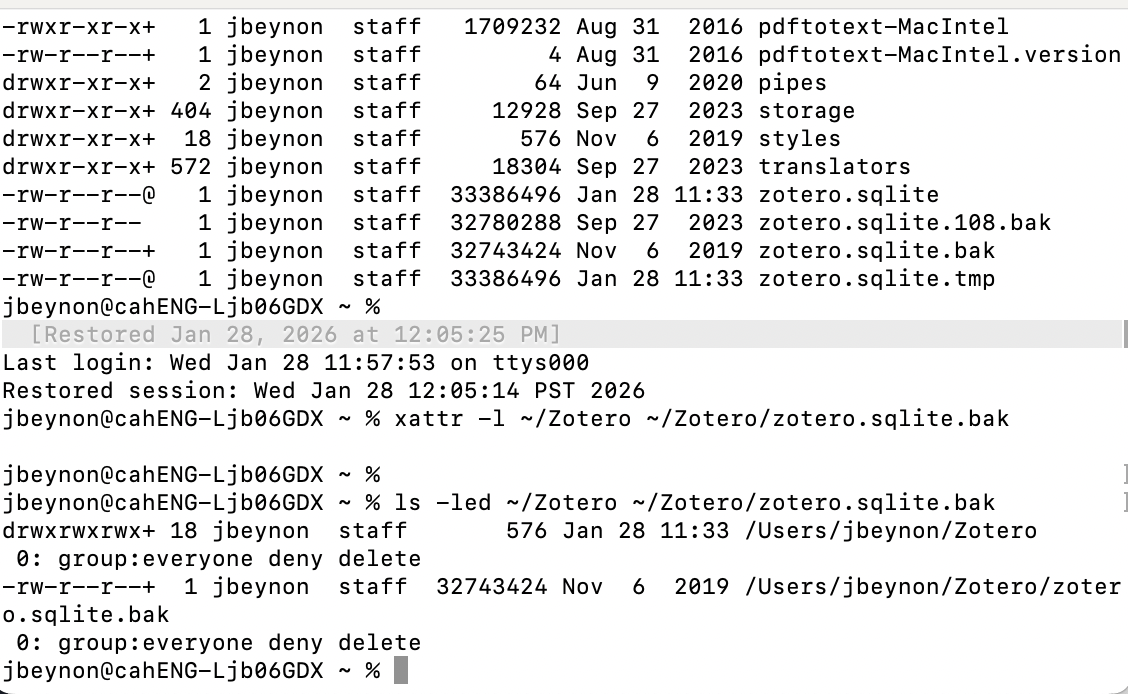This screenshot has height=694, width=1128.
Task: Click the filename zotero.sqlite.108.bak
Action: (904, 223)
